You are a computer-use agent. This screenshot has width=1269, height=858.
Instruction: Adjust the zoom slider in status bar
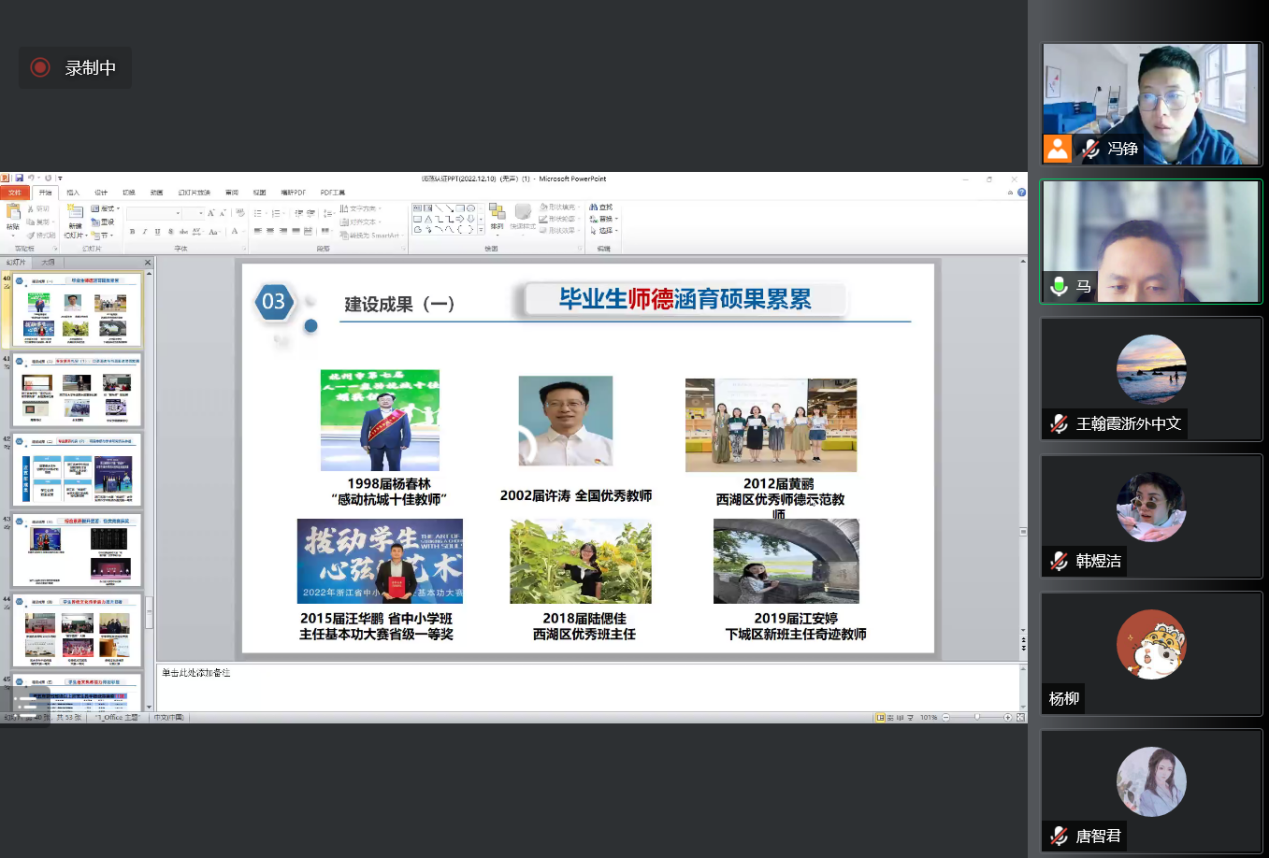click(977, 717)
